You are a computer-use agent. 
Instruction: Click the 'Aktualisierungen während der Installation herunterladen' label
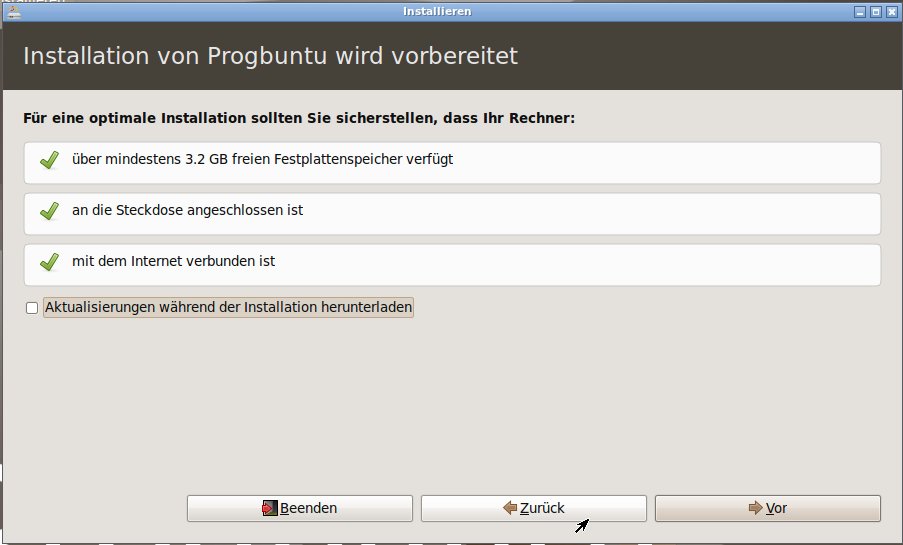coord(228,308)
